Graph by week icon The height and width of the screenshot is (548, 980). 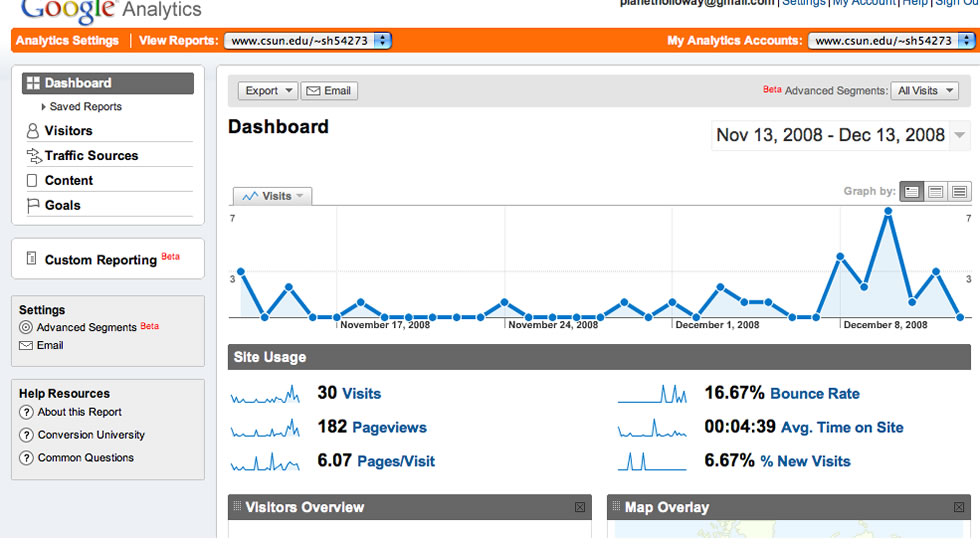tap(935, 192)
